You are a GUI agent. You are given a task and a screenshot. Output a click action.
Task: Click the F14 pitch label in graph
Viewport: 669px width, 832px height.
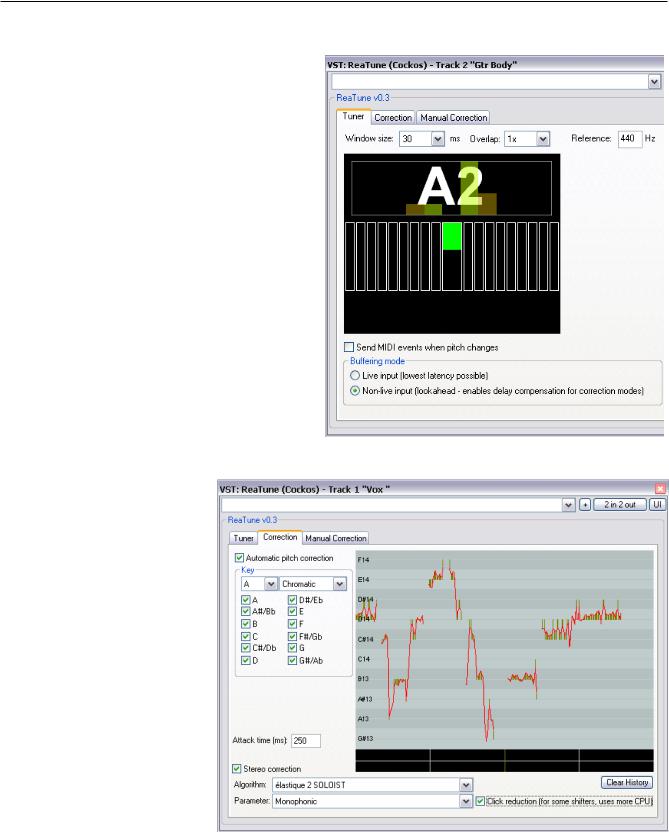[363, 560]
